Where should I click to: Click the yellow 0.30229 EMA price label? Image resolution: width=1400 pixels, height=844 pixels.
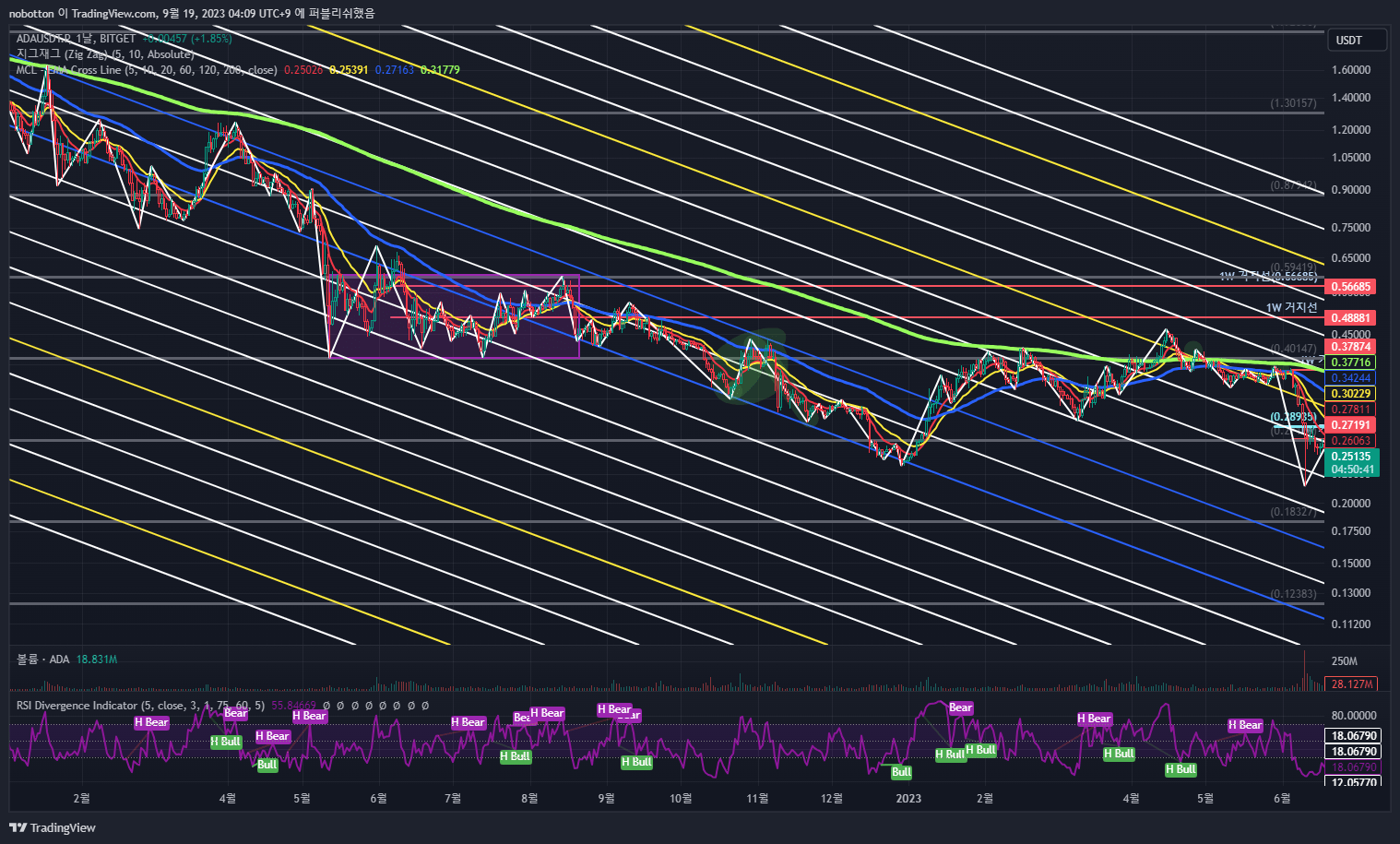coord(1350,394)
